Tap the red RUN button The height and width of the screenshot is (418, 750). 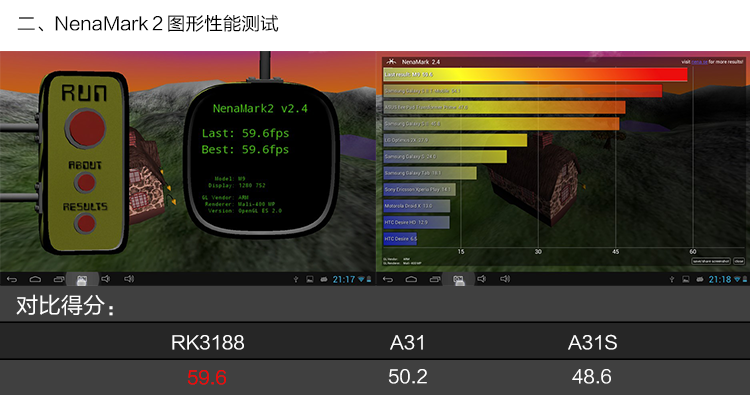tap(86, 129)
